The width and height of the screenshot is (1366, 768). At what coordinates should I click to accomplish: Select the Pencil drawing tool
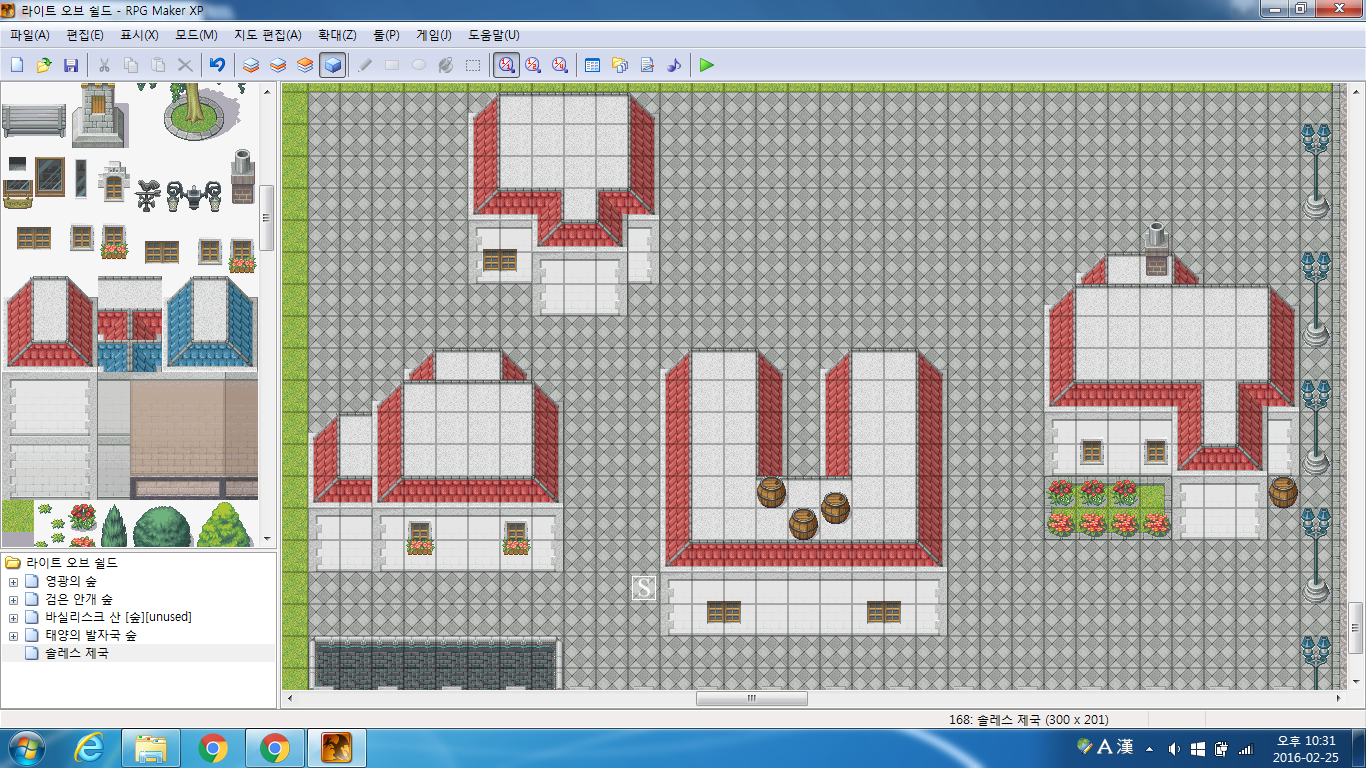point(365,65)
